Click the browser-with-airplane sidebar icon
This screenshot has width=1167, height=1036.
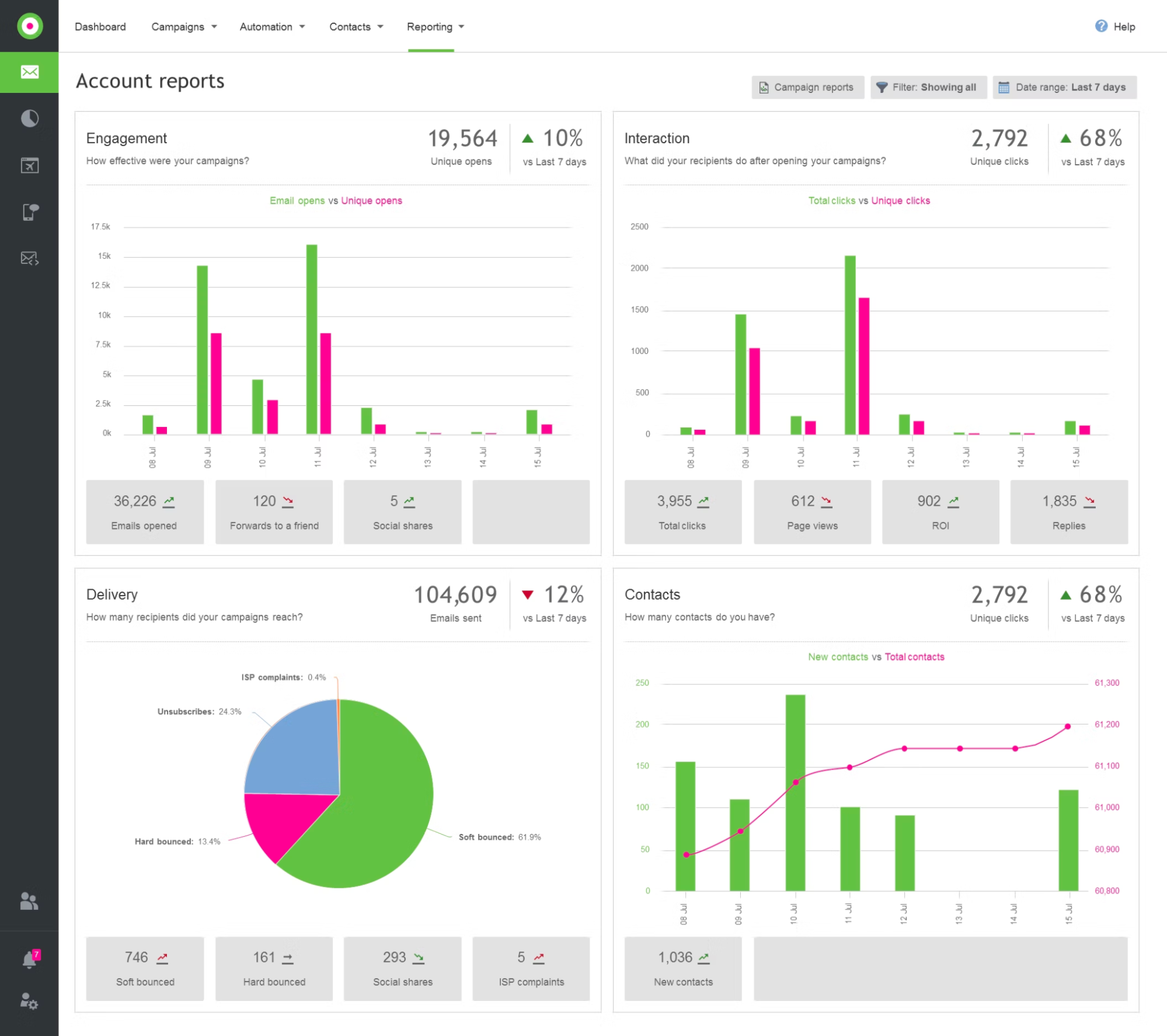[29, 165]
